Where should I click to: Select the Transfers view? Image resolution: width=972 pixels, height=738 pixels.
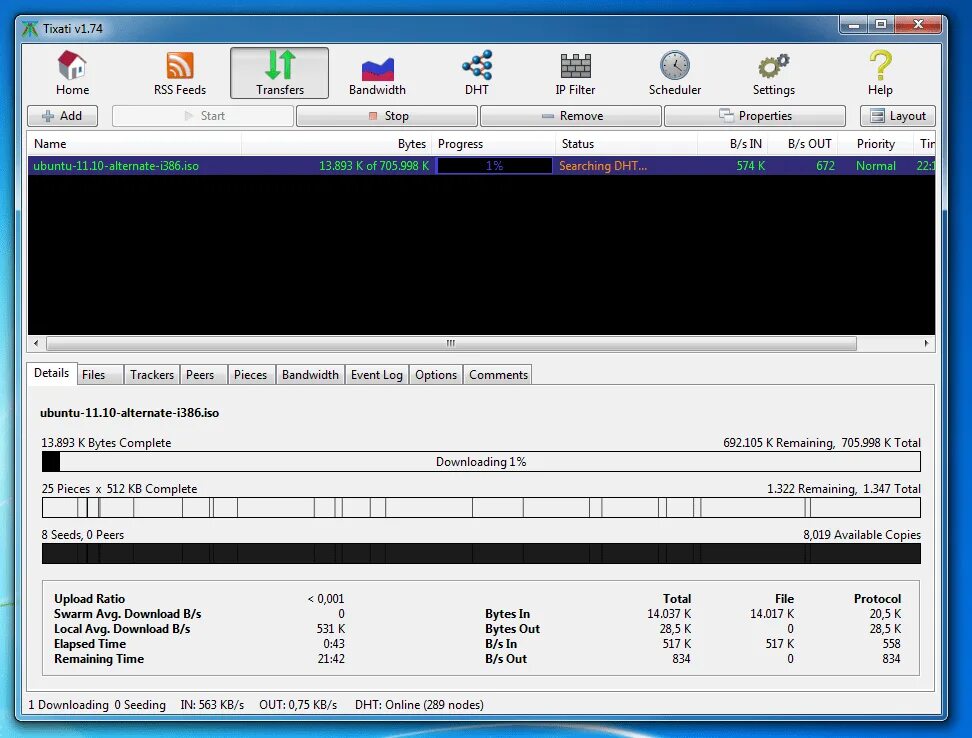click(x=280, y=73)
